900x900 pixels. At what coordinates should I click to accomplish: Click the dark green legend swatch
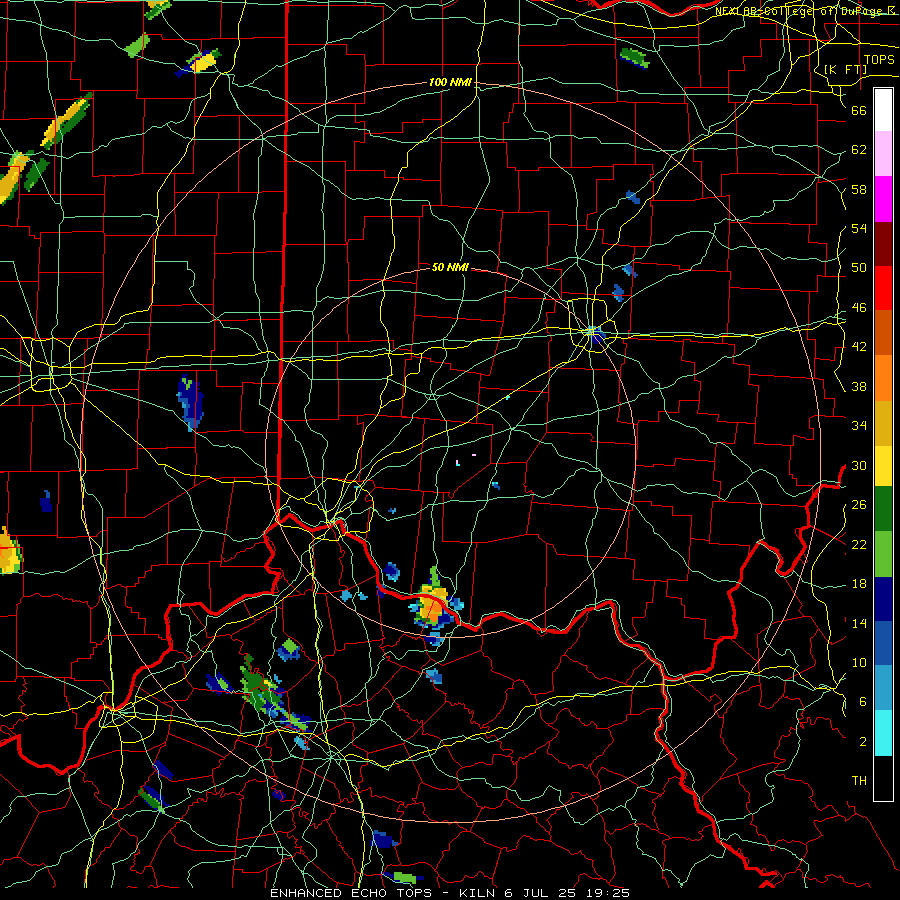(x=883, y=508)
